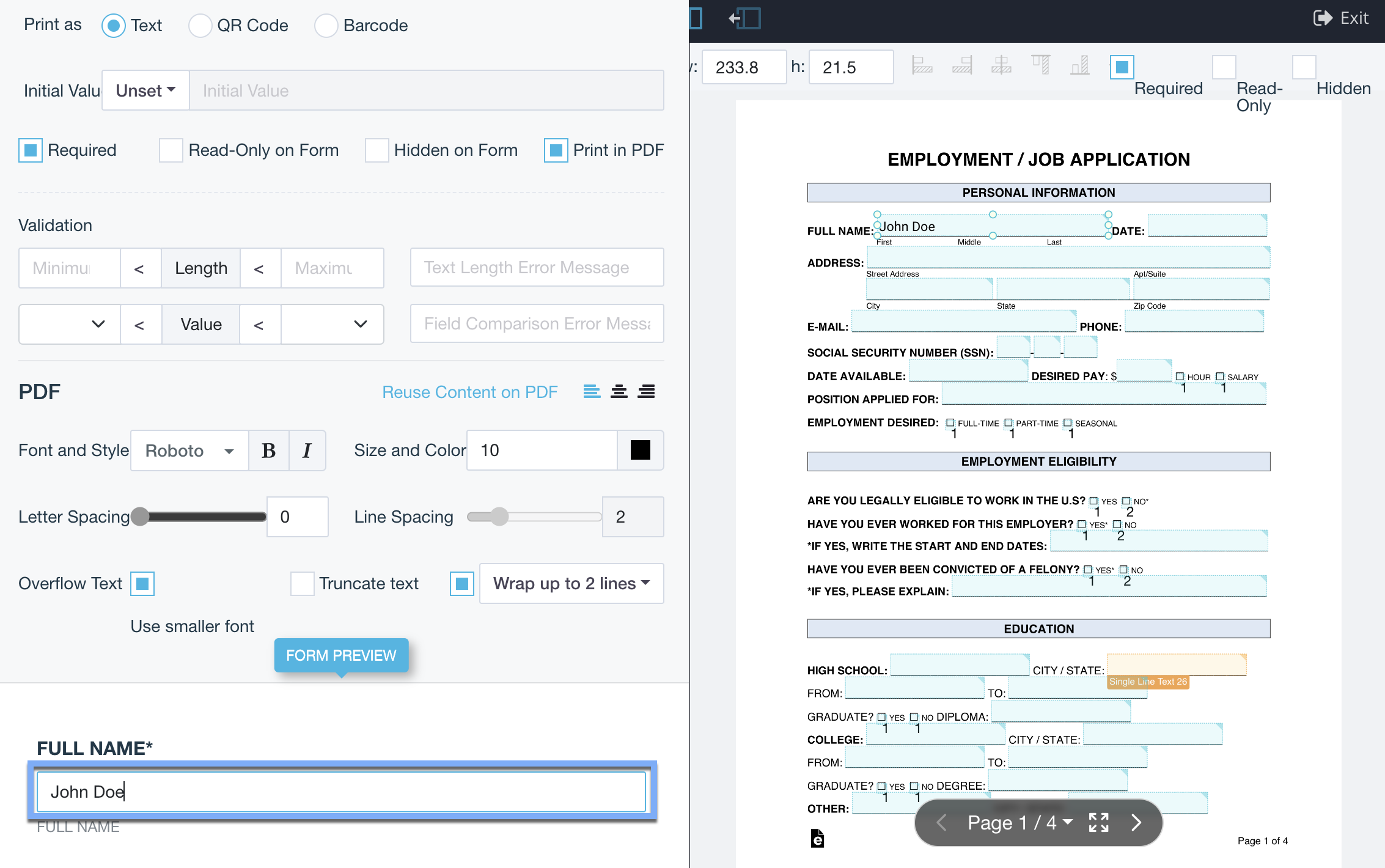Expand Wrap up to 2 lines dropdown
The height and width of the screenshot is (868, 1385).
coord(571,584)
